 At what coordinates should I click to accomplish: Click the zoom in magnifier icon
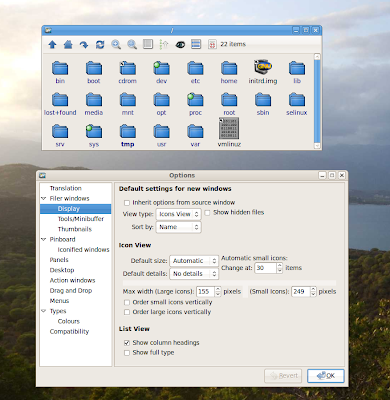tap(116, 44)
